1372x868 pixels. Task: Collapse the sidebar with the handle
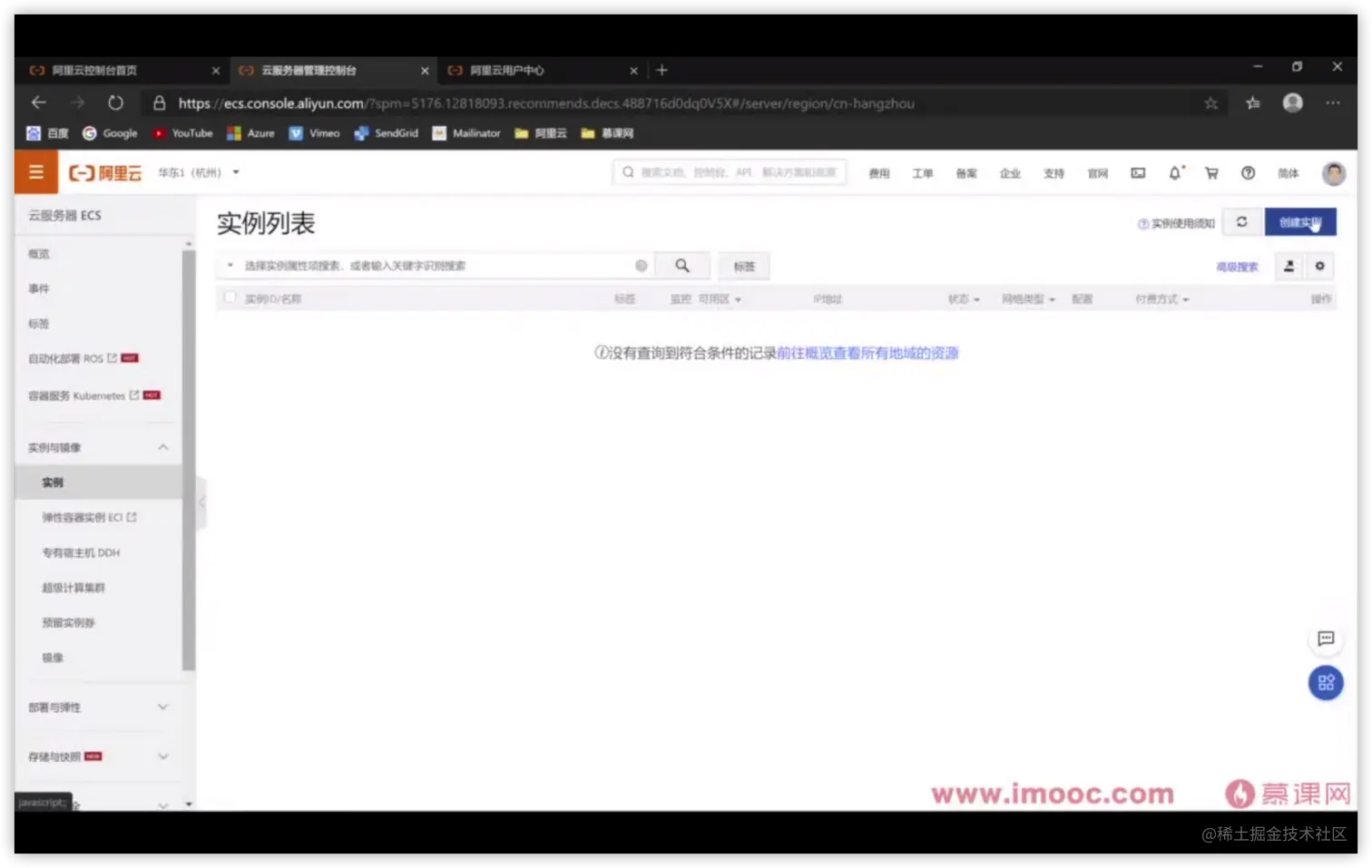(x=201, y=502)
